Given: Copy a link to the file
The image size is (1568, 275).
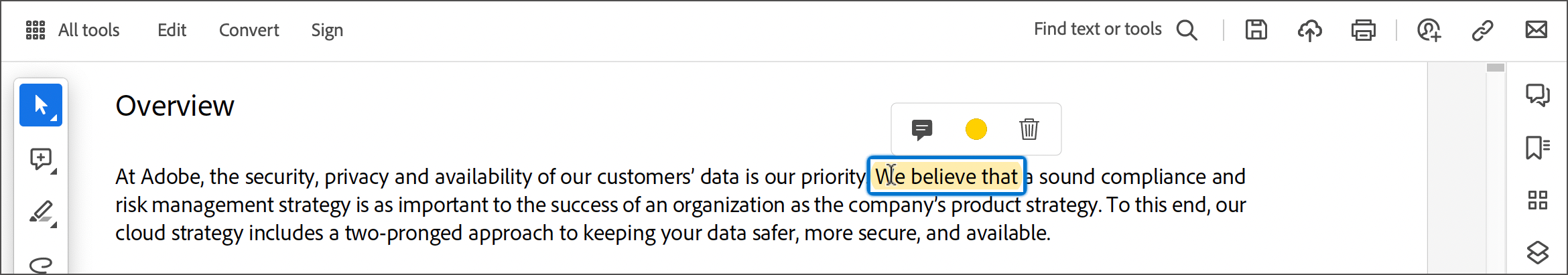Looking at the screenshot, I should click(1482, 30).
